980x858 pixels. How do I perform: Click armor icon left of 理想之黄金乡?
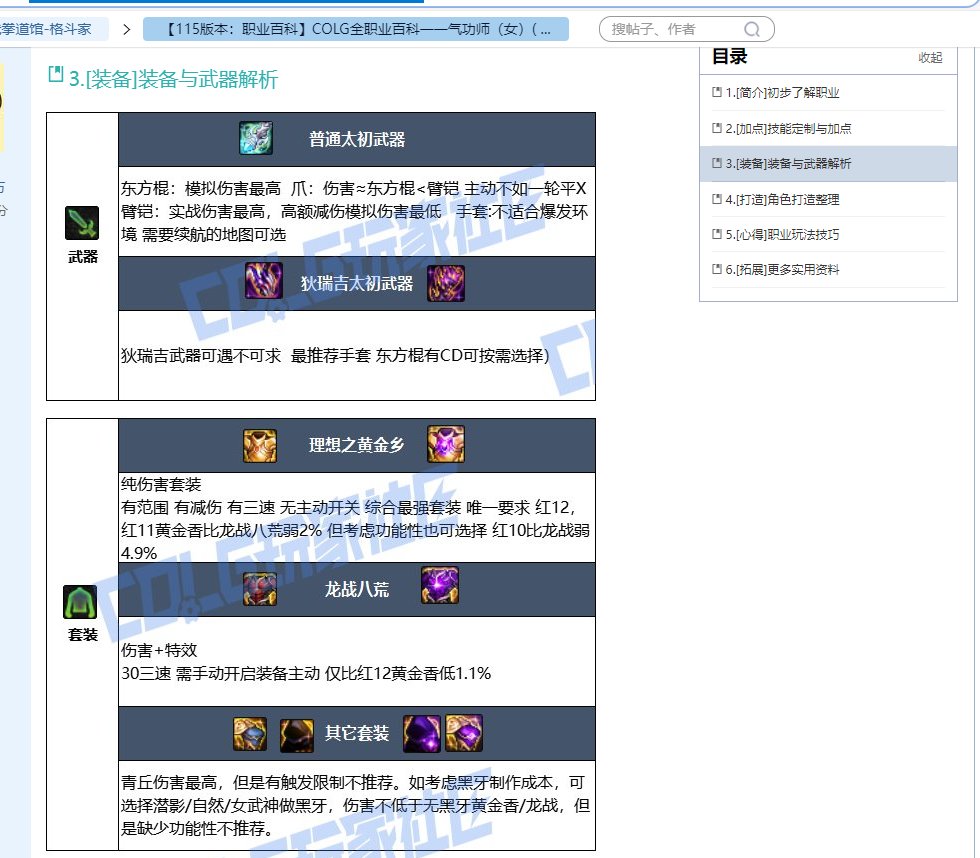click(260, 445)
